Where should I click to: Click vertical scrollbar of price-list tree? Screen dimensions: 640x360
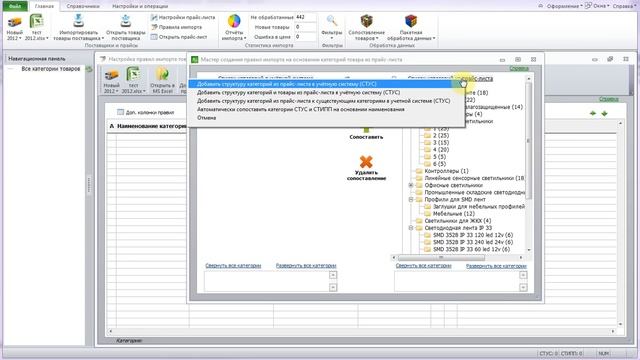[x=529, y=140]
